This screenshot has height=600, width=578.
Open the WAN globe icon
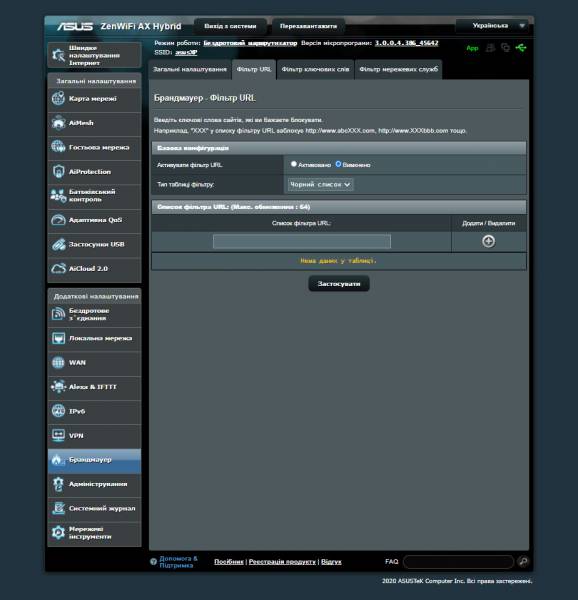(58, 362)
